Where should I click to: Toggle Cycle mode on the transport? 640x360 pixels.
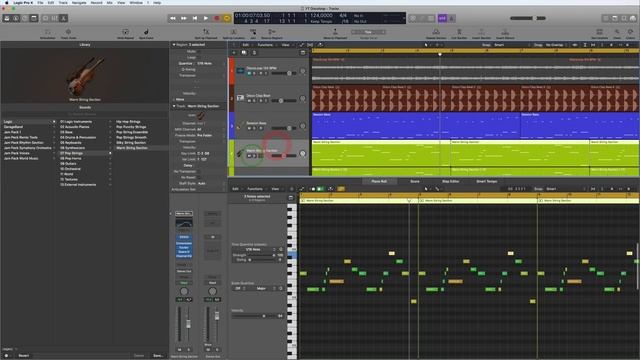coord(227,18)
